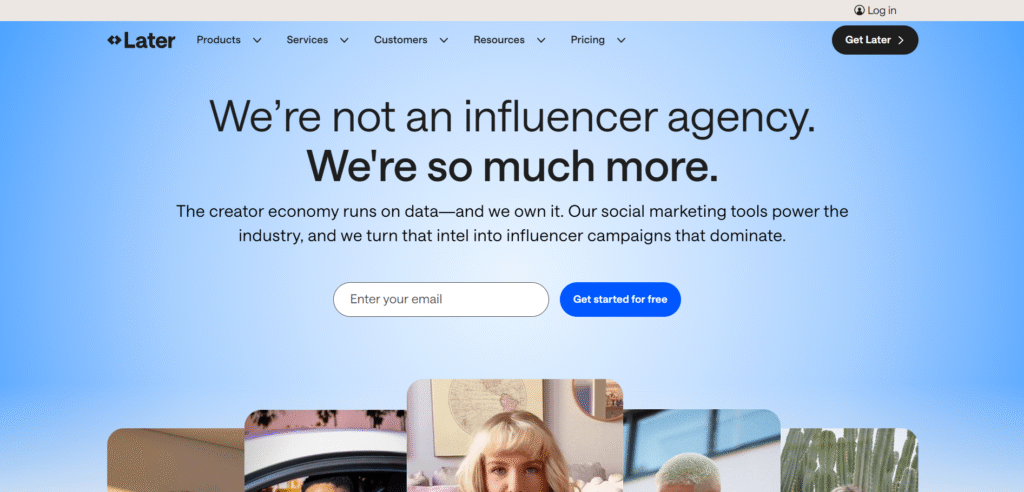Expand the Pricing chevron

pyautogui.click(x=621, y=41)
